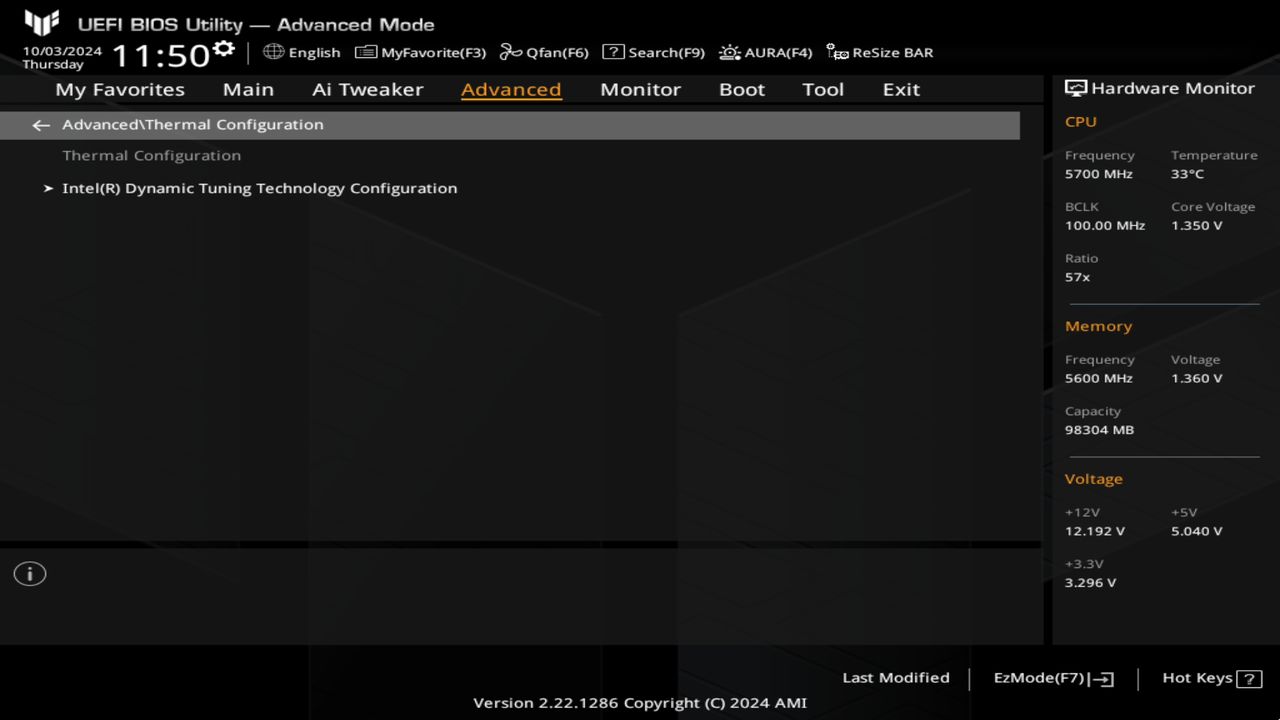Image resolution: width=1280 pixels, height=720 pixels.
Task: Click memory voltage value 1.360 V
Action: (1196, 379)
